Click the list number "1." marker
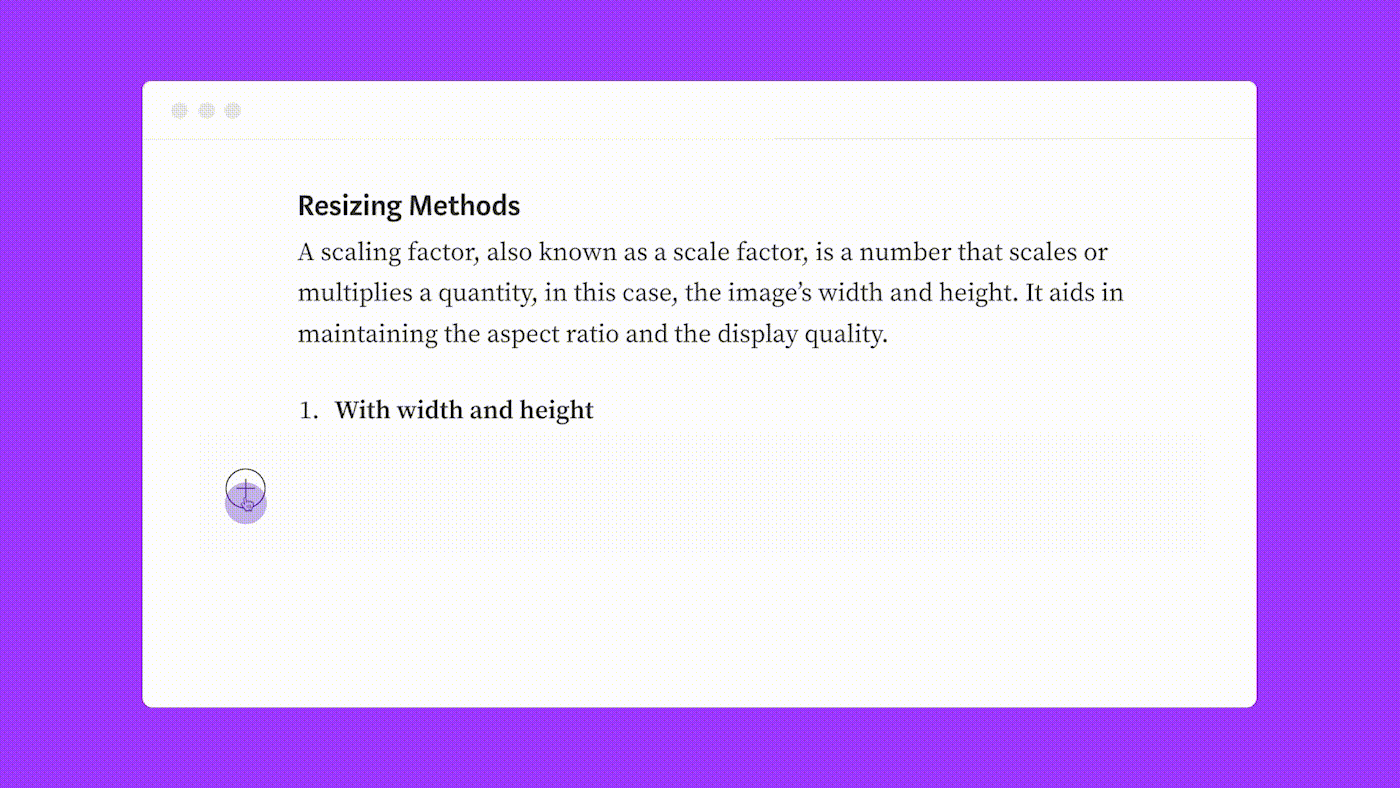Viewport: 1400px width, 788px height. [x=308, y=410]
